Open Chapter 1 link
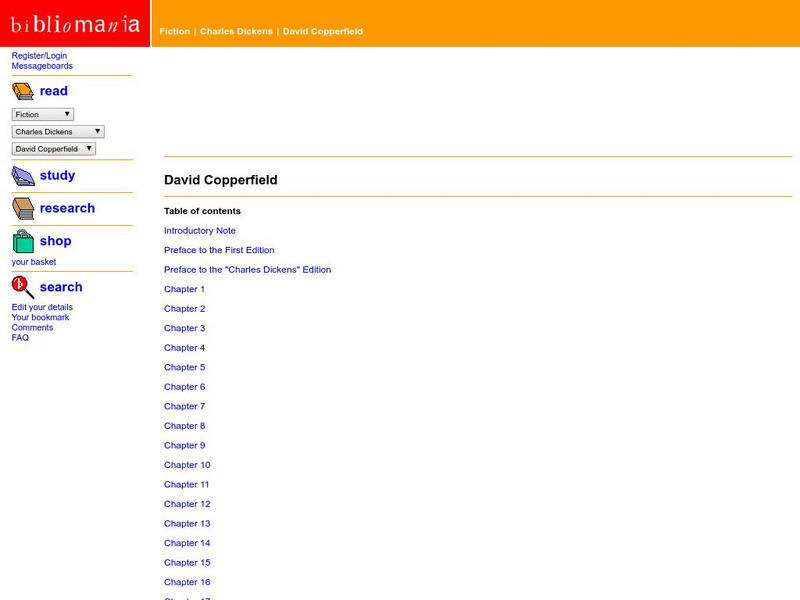 pos(184,289)
